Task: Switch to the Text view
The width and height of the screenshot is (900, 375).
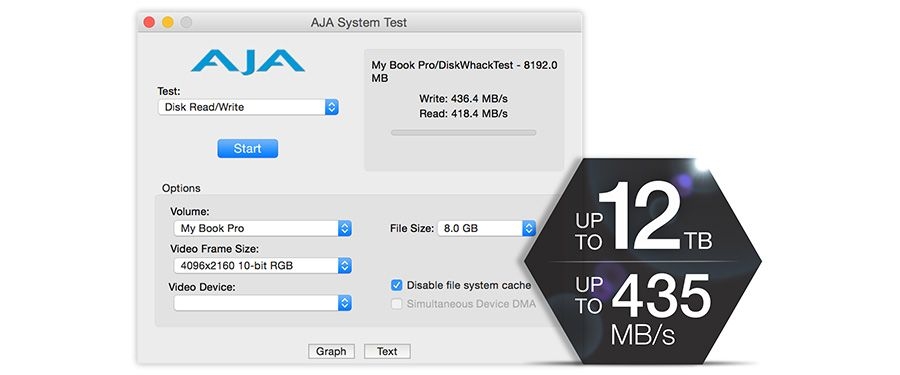Action: pyautogui.click(x=387, y=351)
